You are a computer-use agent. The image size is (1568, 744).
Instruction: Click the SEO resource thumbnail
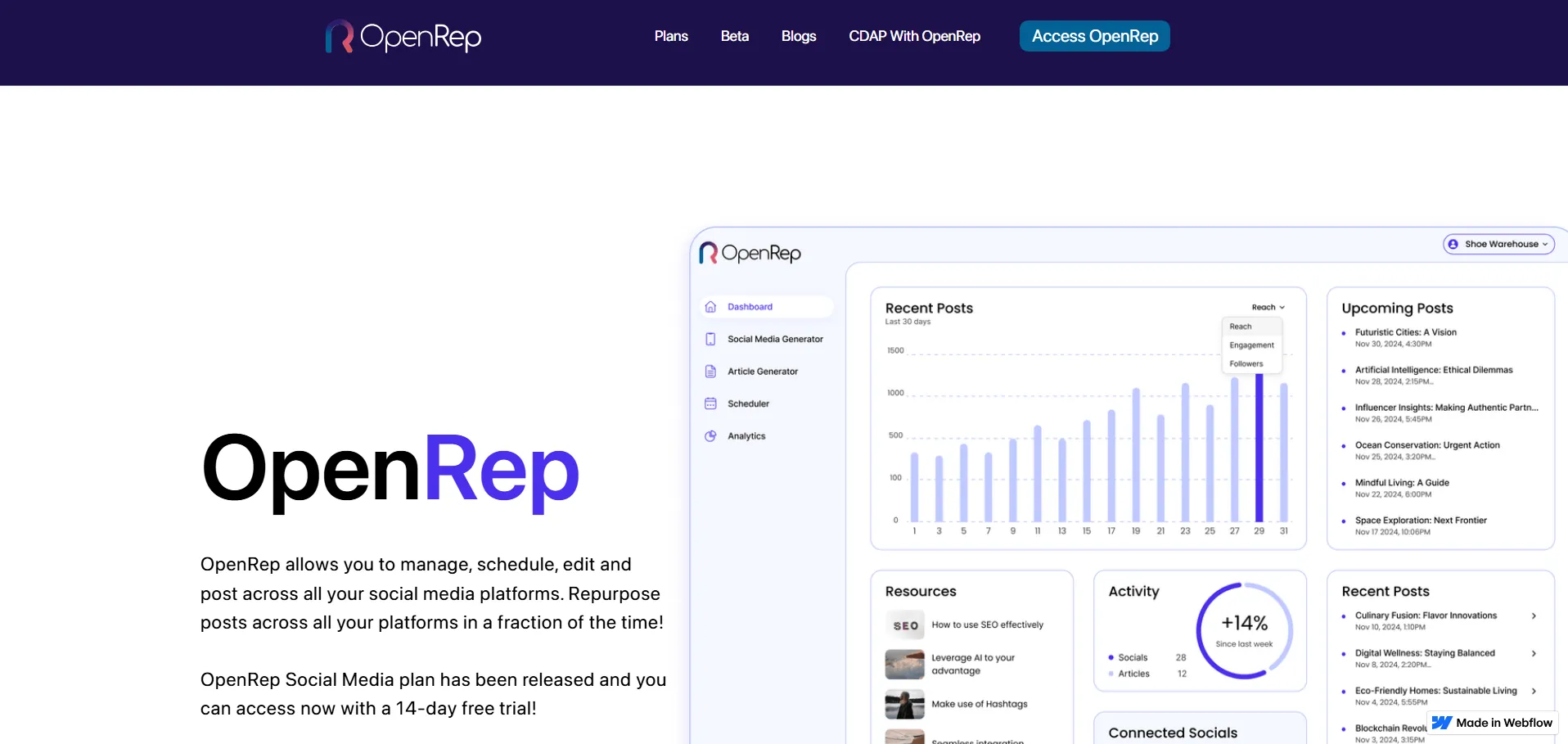(x=904, y=625)
